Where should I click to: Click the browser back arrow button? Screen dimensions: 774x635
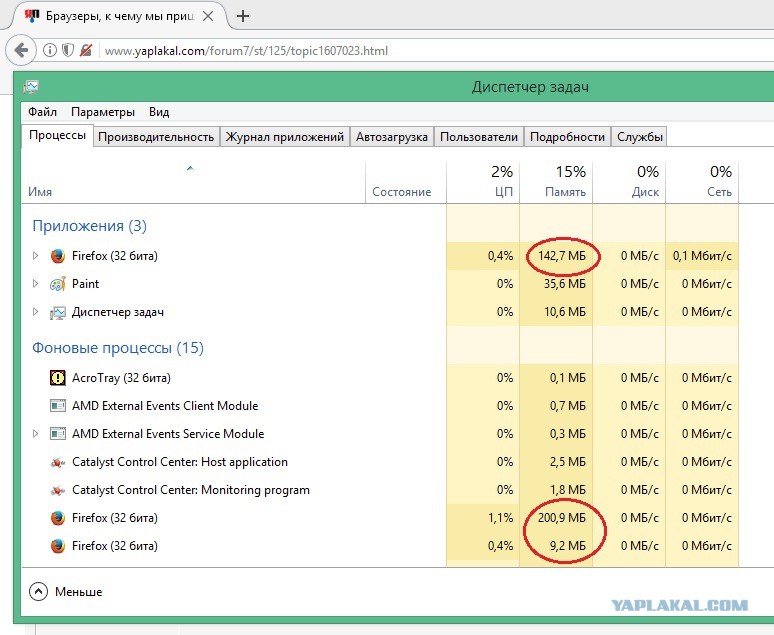(x=21, y=50)
